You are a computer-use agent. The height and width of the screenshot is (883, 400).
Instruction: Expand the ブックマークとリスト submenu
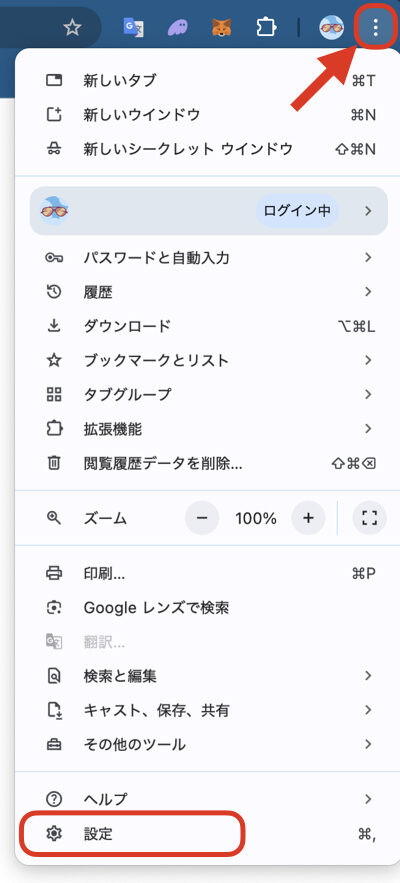(208, 360)
